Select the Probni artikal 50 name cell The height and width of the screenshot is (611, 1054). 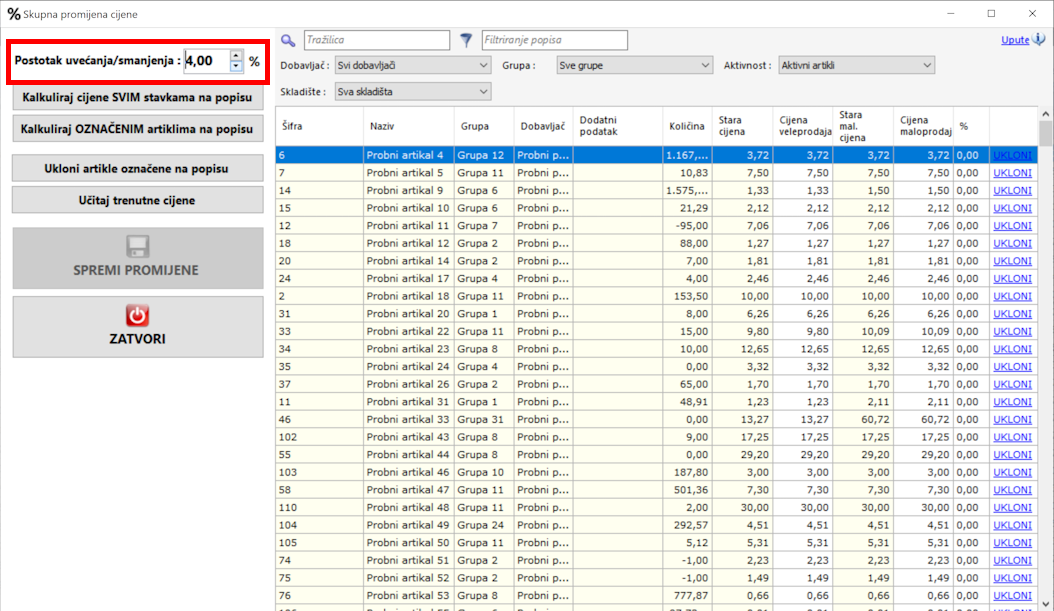(409, 543)
